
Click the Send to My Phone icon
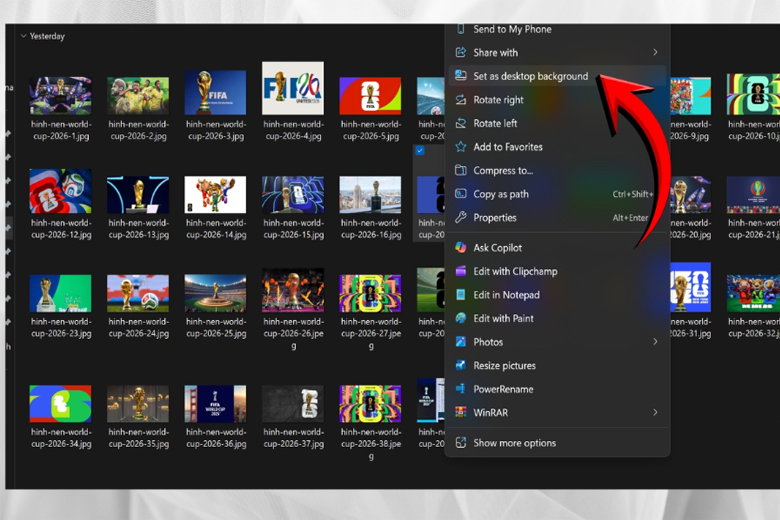461,29
